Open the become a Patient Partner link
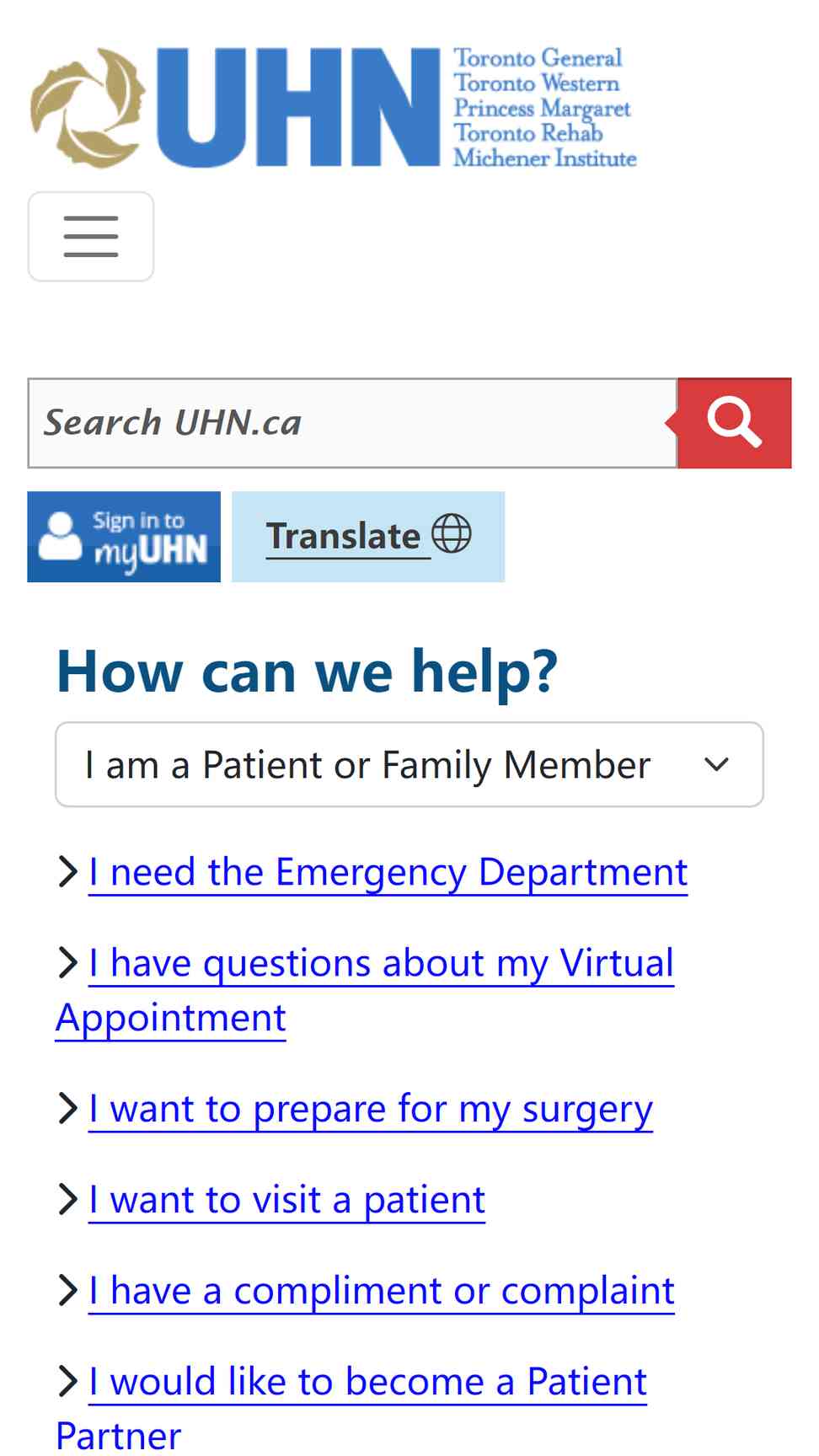The width and height of the screenshot is (819, 1456). point(351,1407)
